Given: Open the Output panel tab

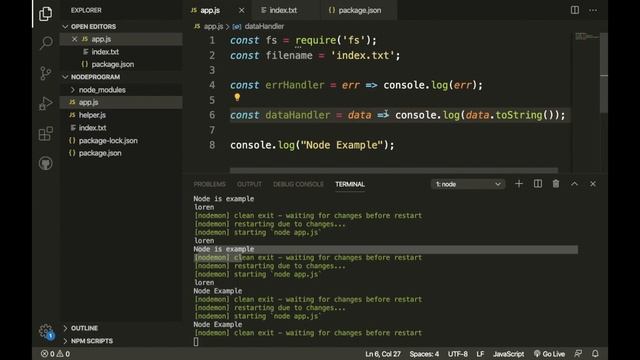Looking at the screenshot, I should click(249, 184).
